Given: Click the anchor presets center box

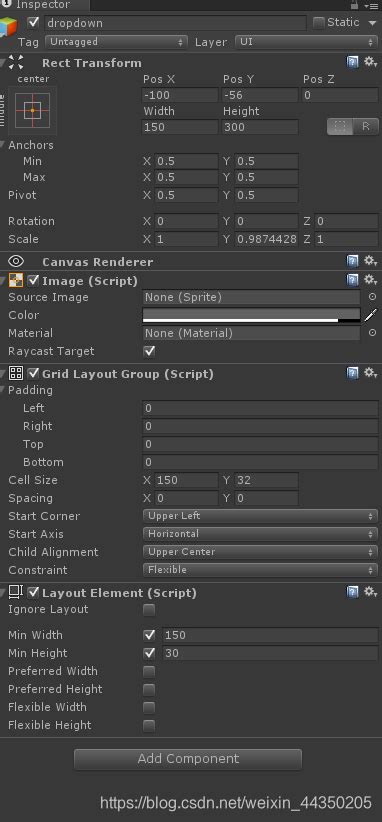Looking at the screenshot, I should coord(32,111).
